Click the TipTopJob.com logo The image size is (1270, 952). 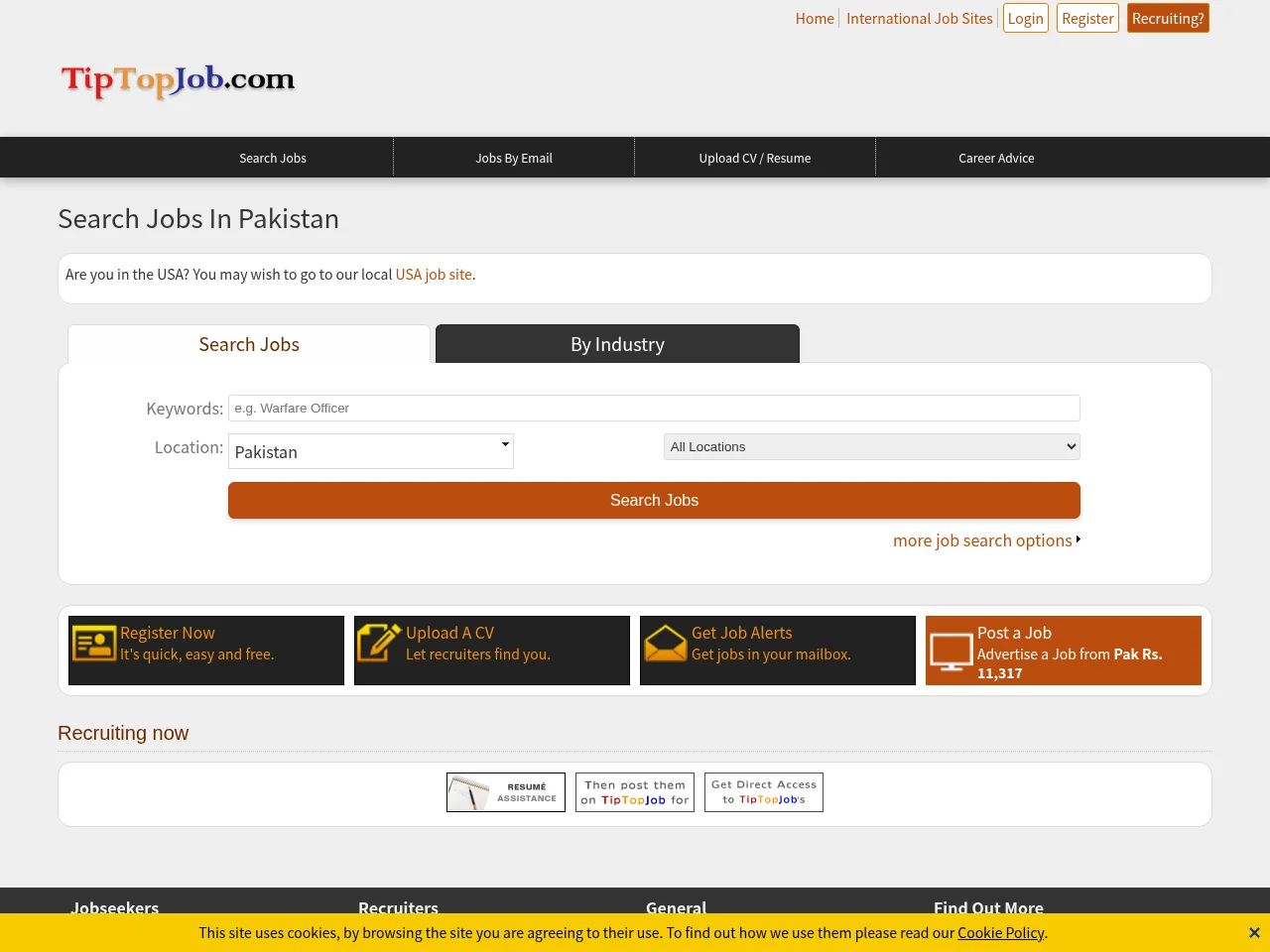[179, 80]
